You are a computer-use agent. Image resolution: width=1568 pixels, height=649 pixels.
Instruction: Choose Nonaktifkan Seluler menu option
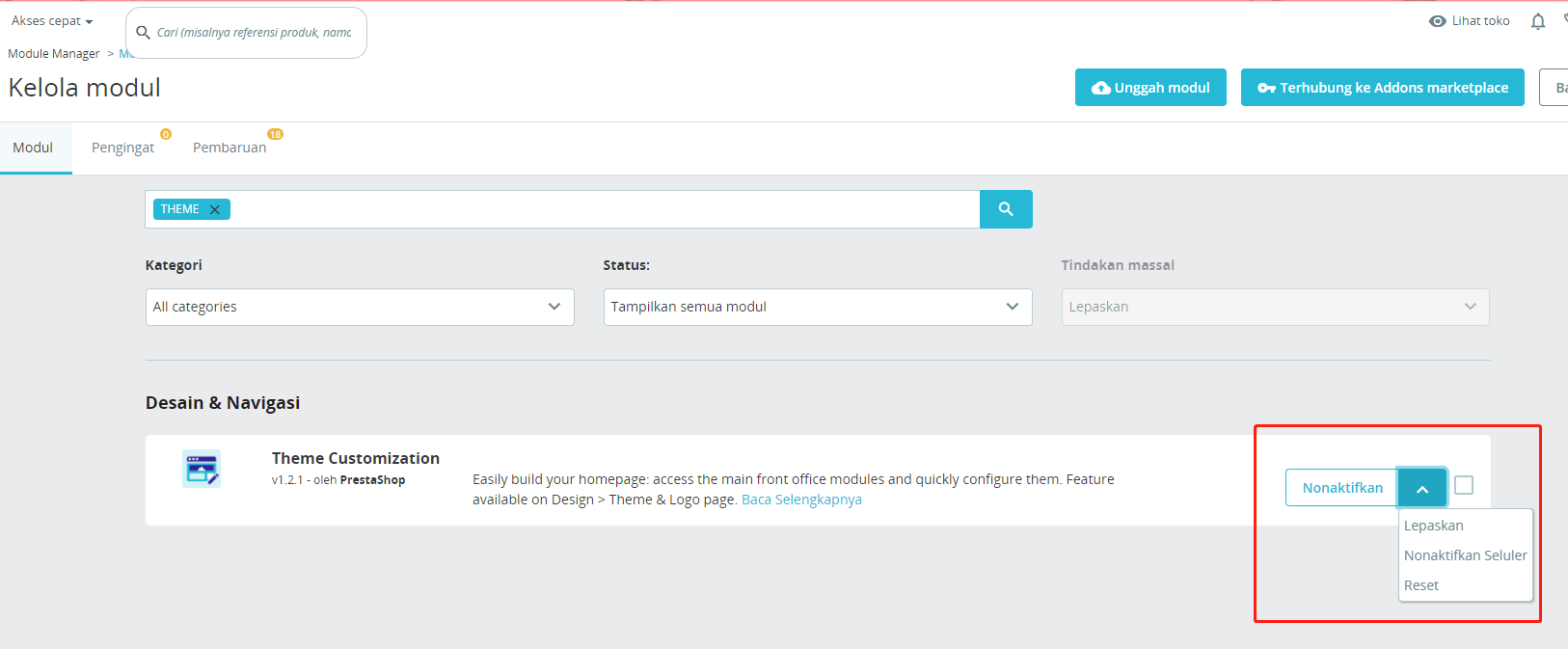[x=1465, y=555]
